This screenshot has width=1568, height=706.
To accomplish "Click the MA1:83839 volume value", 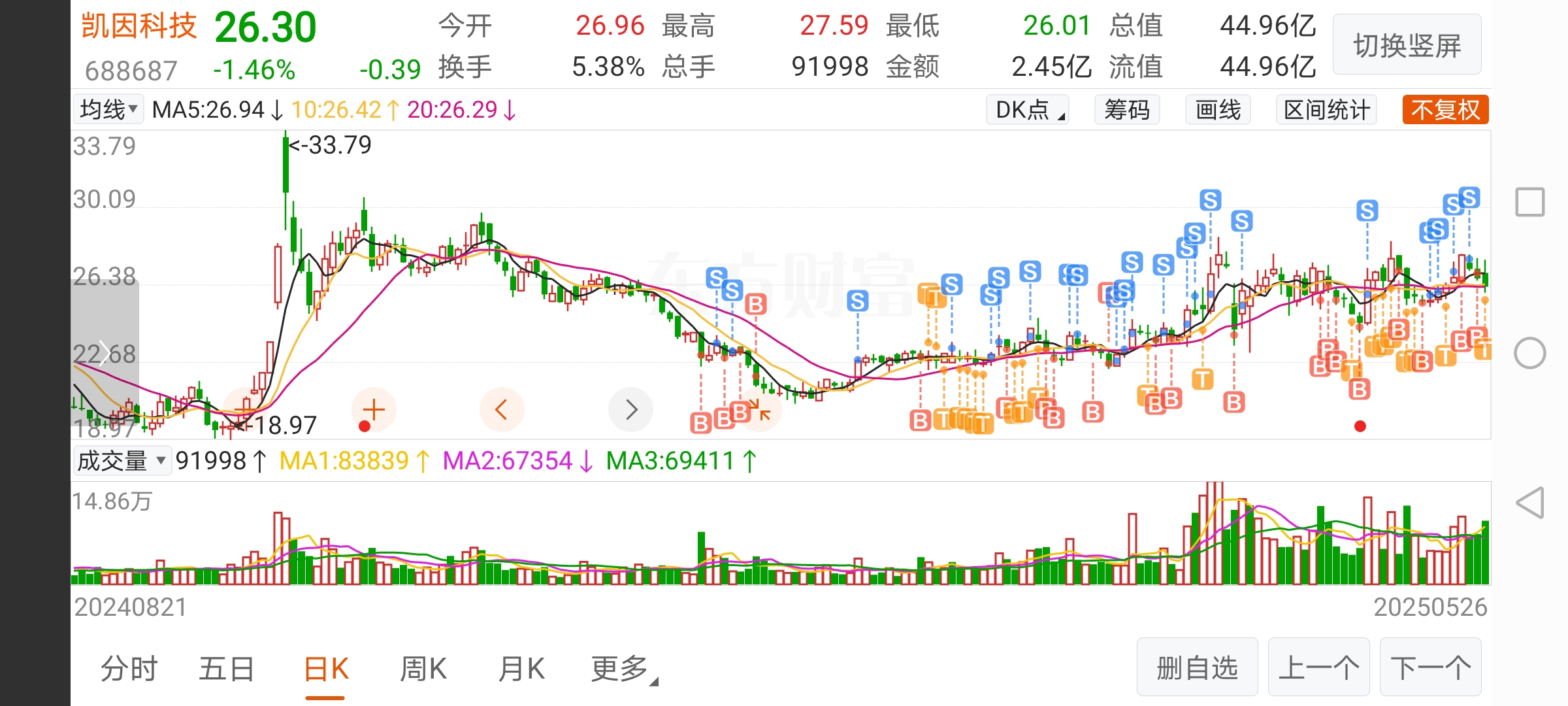I will (x=344, y=461).
